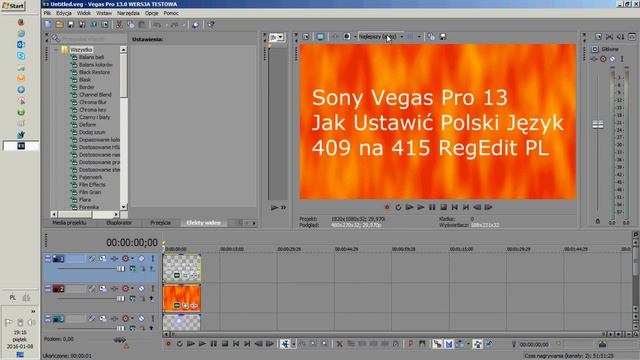Copy selection using toolbar copy icon
Viewport: 640px width, 360px height.
click(131, 24)
